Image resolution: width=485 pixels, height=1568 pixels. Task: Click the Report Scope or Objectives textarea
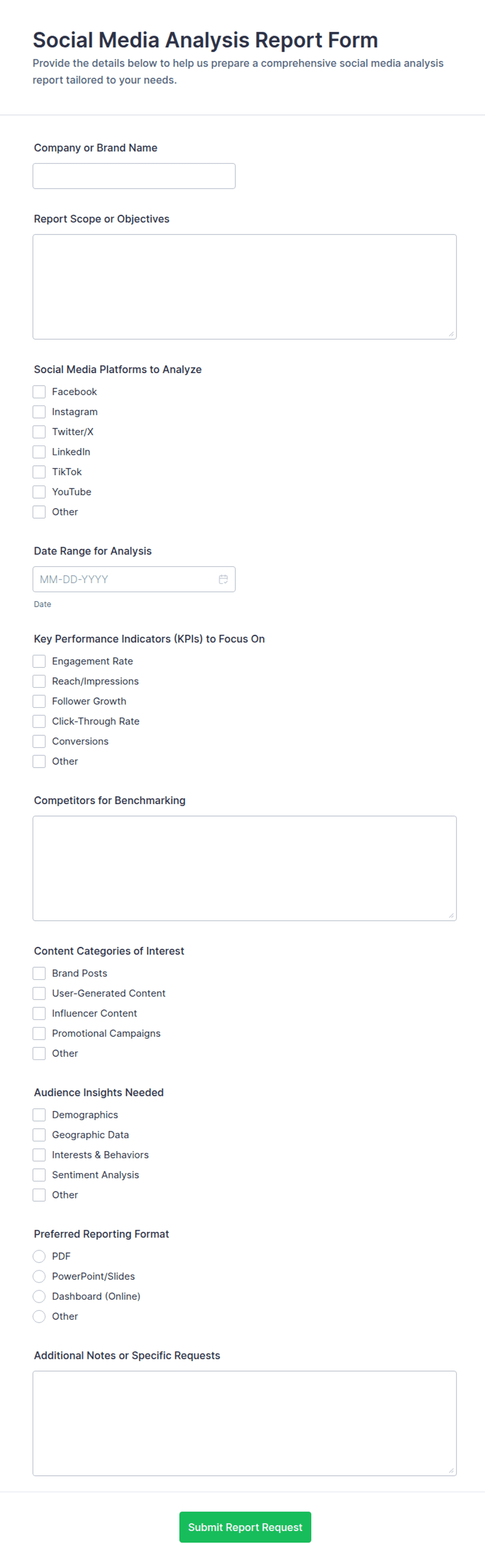click(245, 287)
